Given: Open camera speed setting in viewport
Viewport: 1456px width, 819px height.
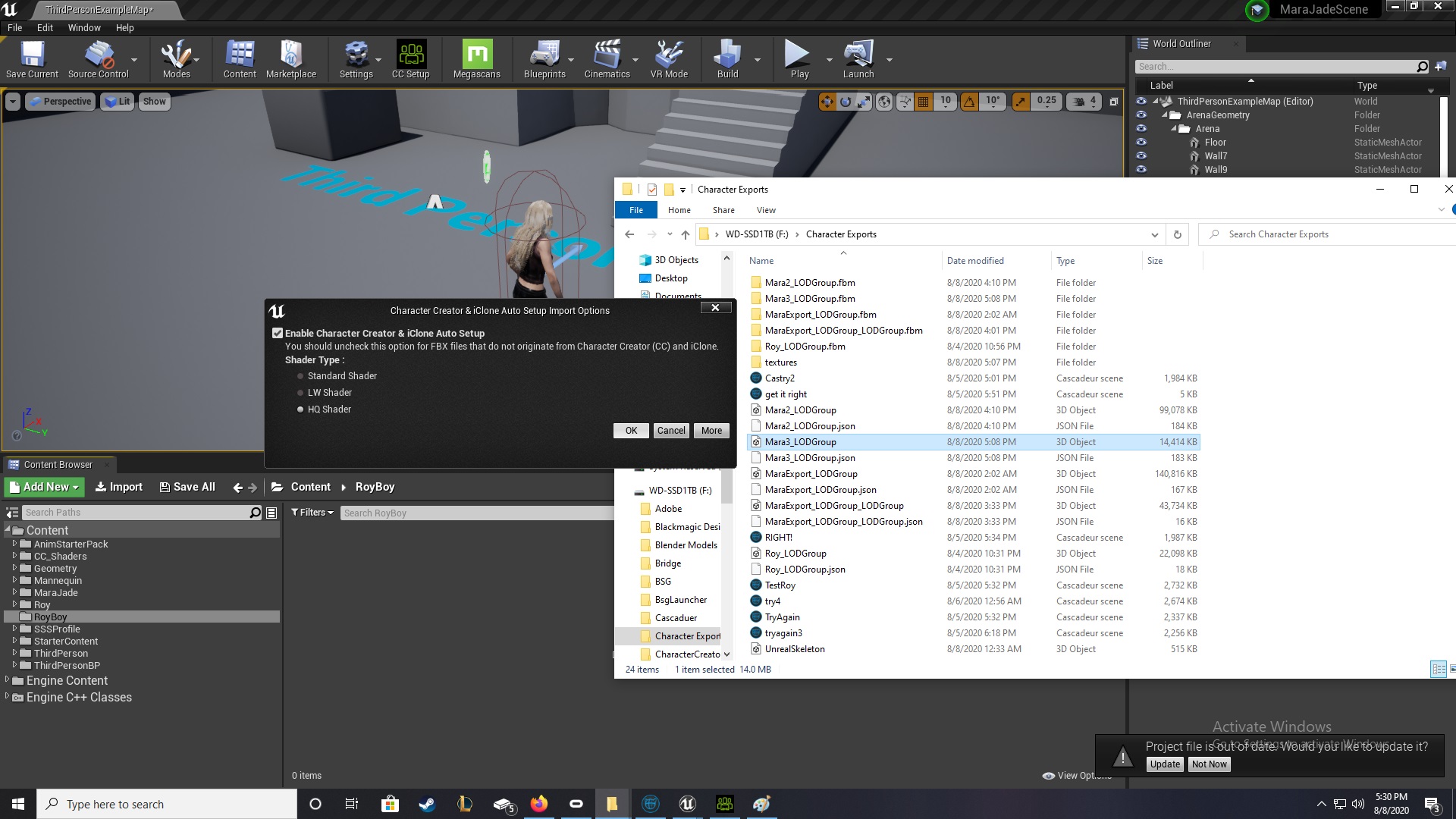Looking at the screenshot, I should click(x=1084, y=101).
